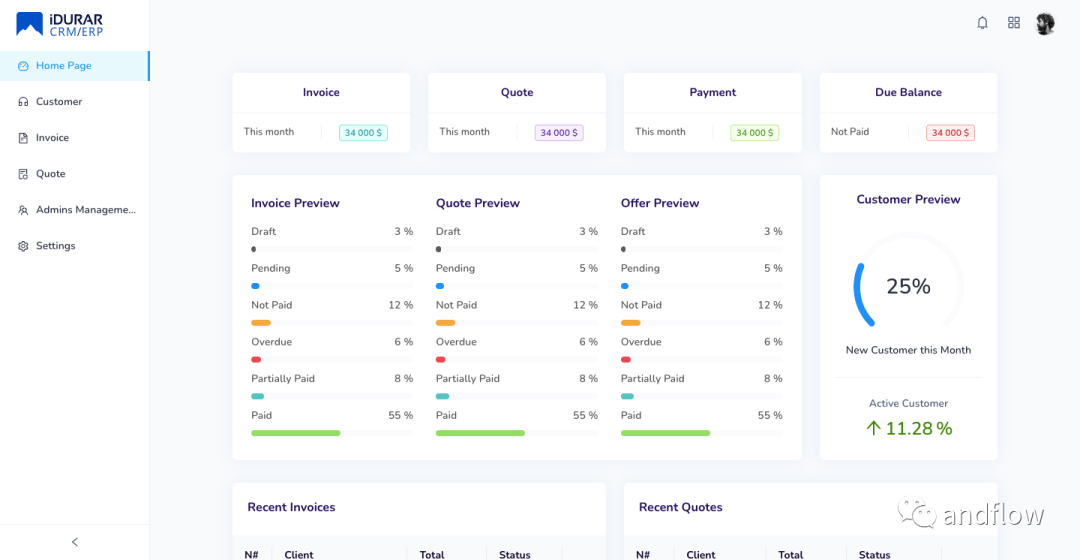Click the 25% customer circular progress gauge
The image size is (1080, 560).
click(x=908, y=287)
